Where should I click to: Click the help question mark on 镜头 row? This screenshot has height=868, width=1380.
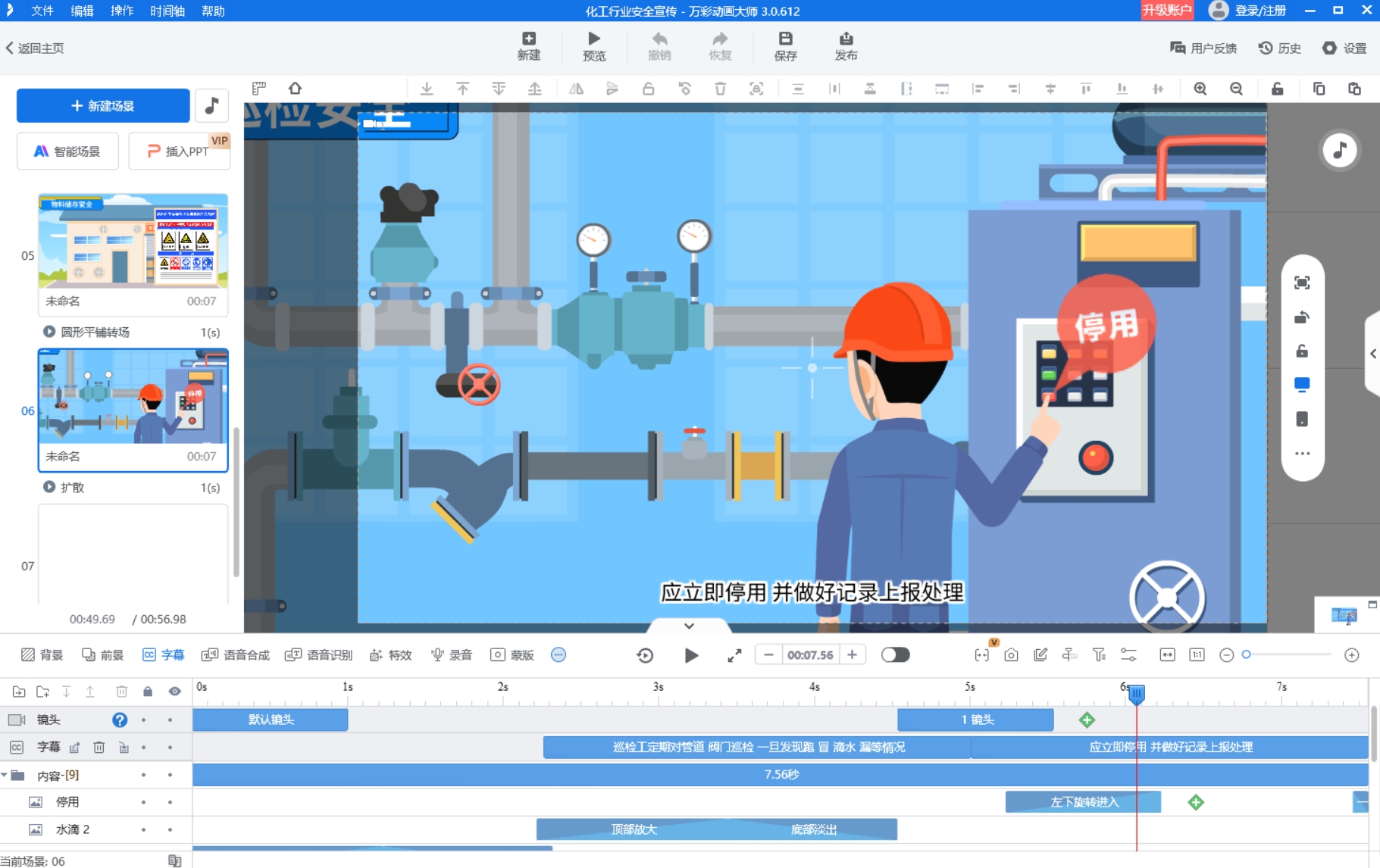[120, 720]
